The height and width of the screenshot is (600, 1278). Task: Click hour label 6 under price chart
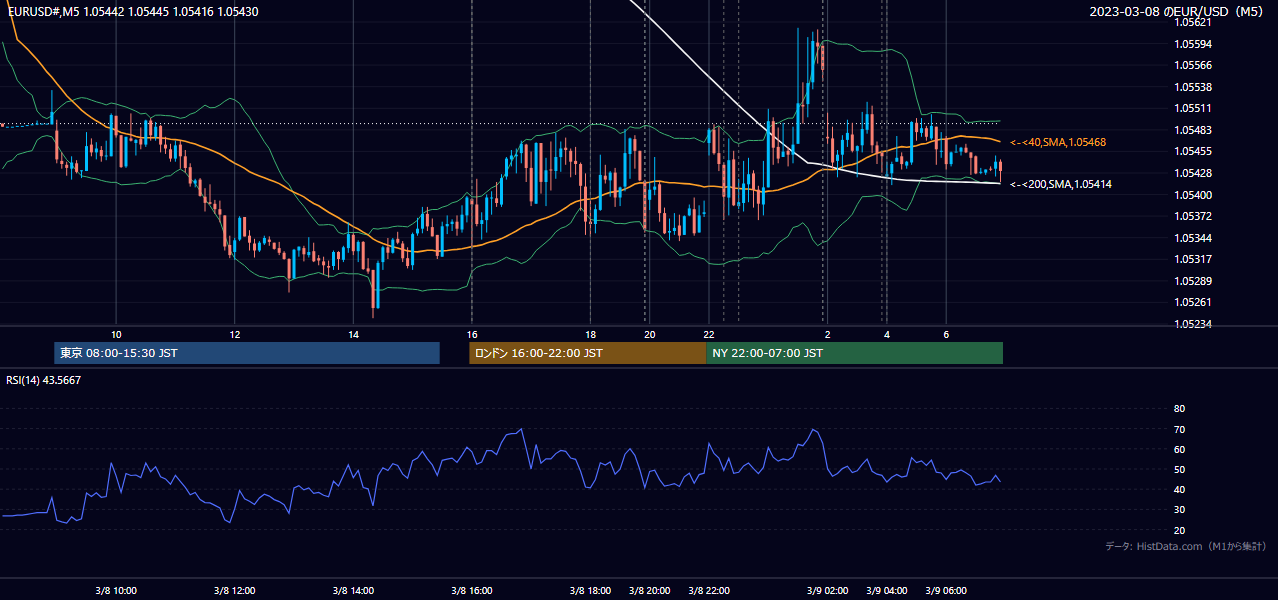point(946,334)
